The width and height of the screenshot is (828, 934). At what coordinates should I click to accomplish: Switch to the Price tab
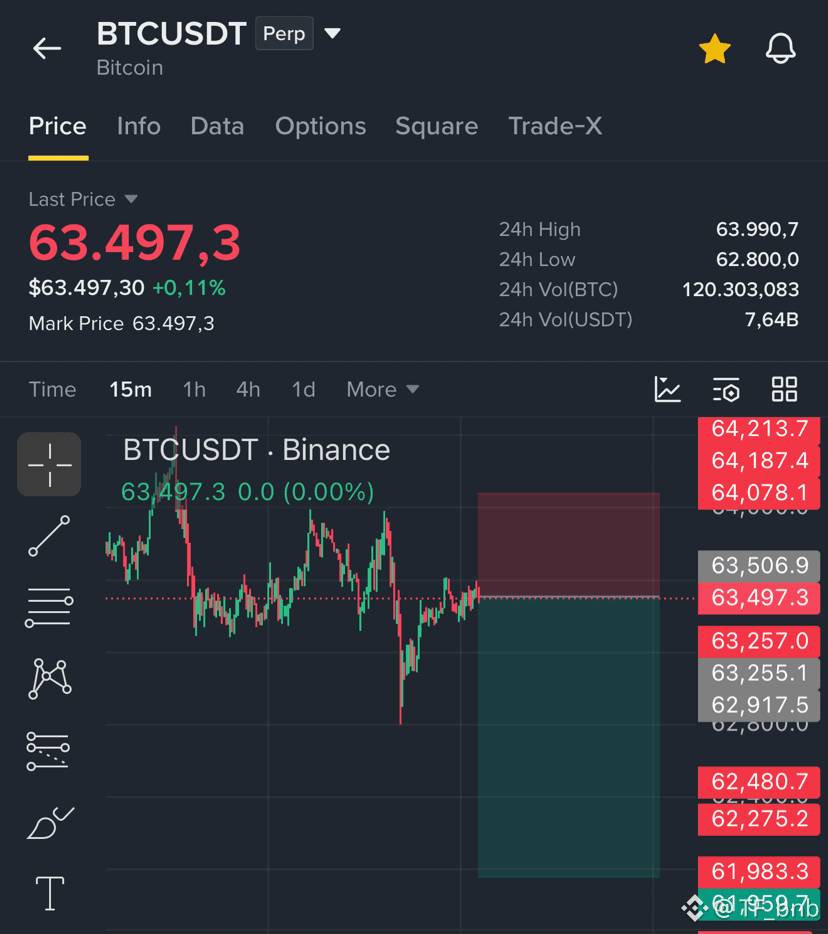tap(58, 126)
